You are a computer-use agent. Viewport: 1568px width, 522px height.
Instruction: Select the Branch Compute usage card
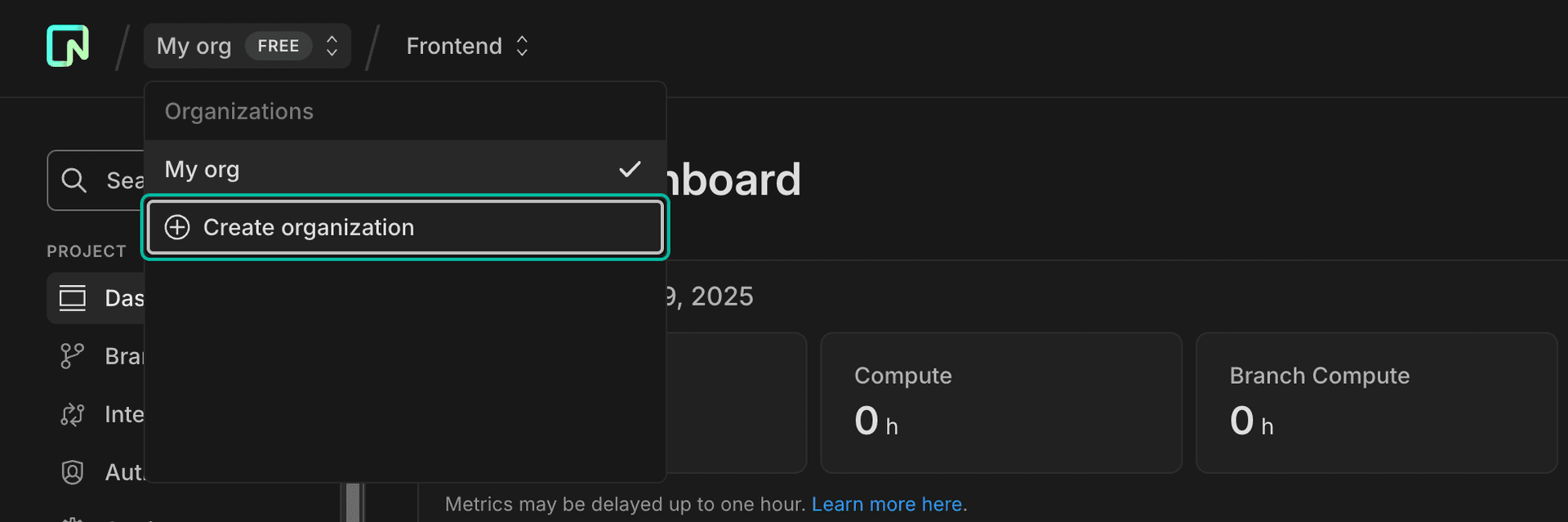click(x=1376, y=402)
